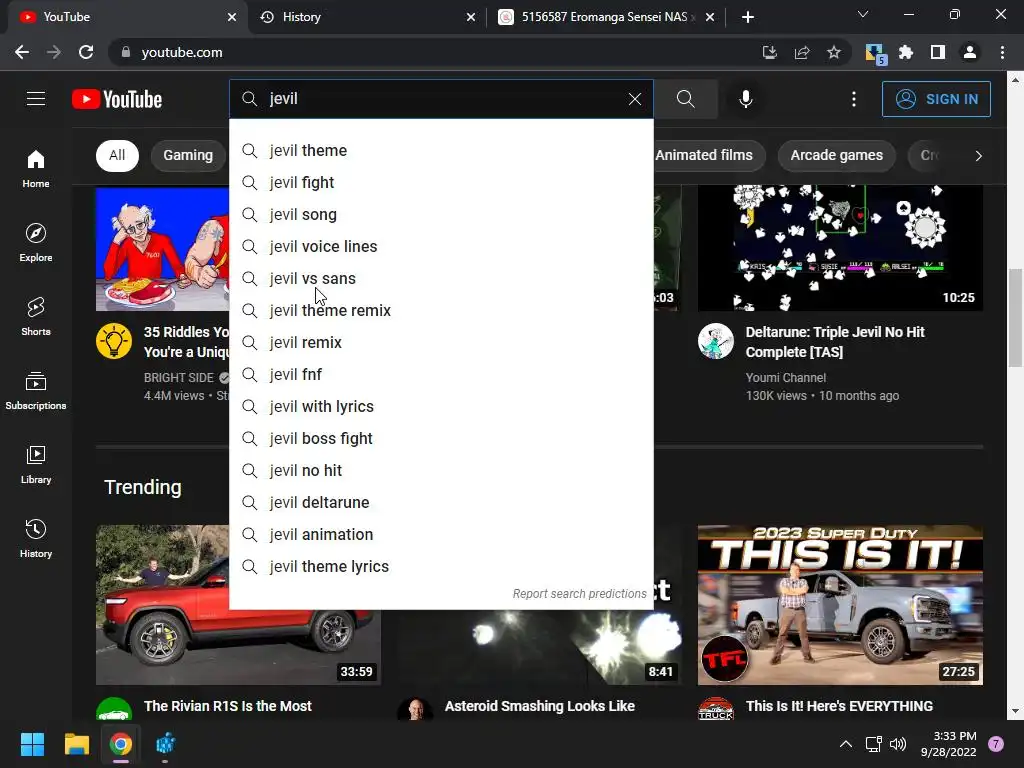Open the Chrome profile icon

pos(970,52)
